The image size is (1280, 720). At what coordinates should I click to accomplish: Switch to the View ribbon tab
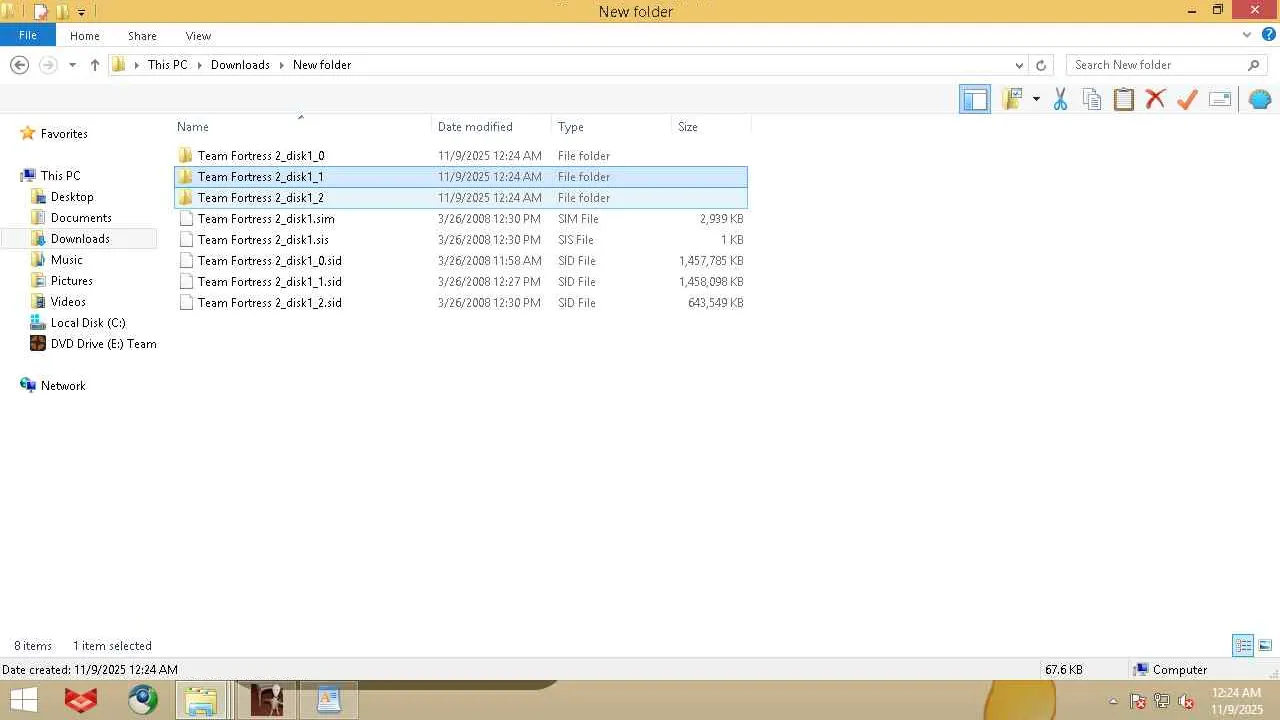(x=198, y=36)
